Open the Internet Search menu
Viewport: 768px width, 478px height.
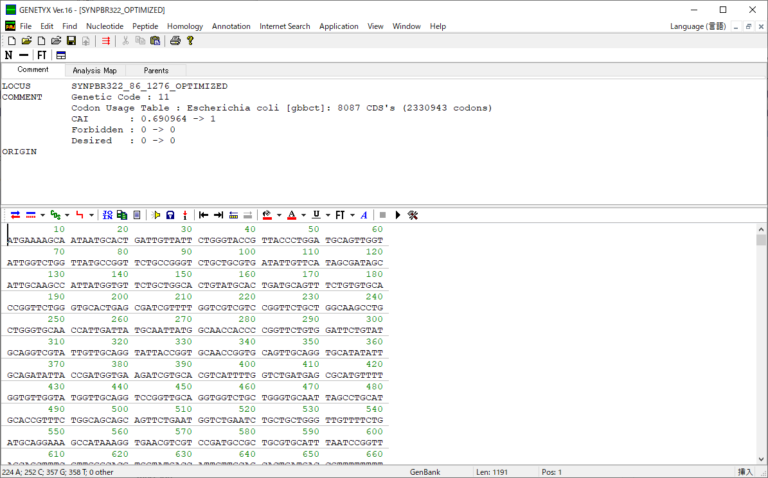pos(285,26)
